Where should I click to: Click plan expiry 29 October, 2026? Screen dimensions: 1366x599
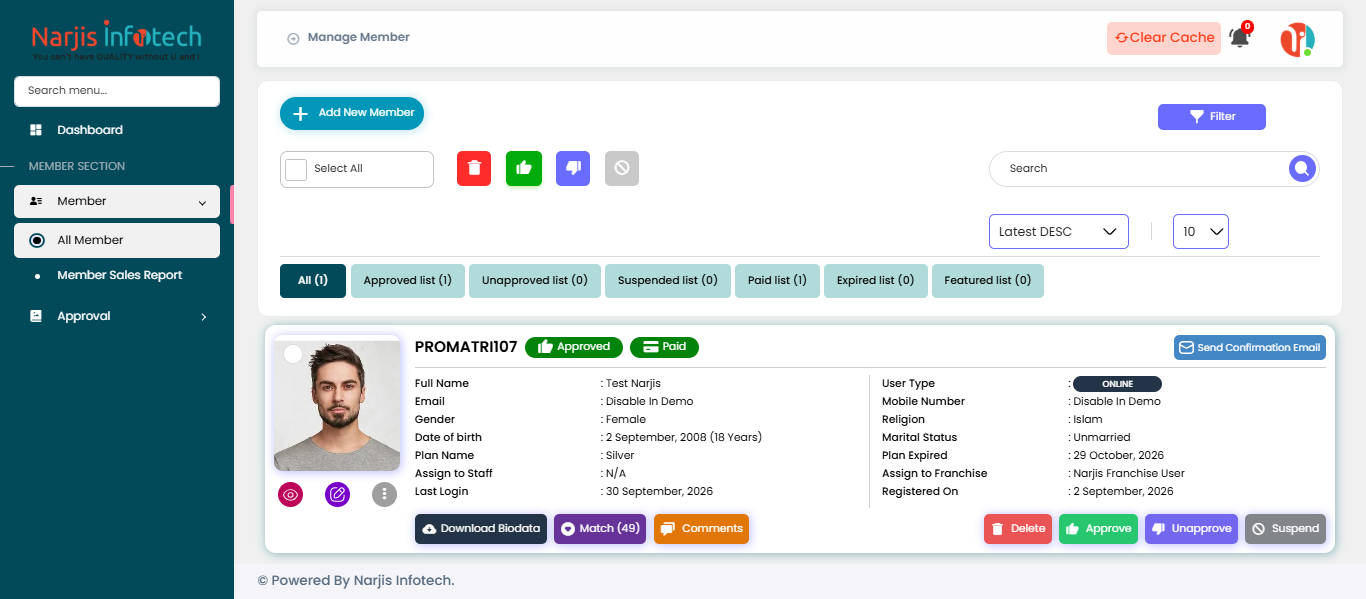[x=1118, y=456]
